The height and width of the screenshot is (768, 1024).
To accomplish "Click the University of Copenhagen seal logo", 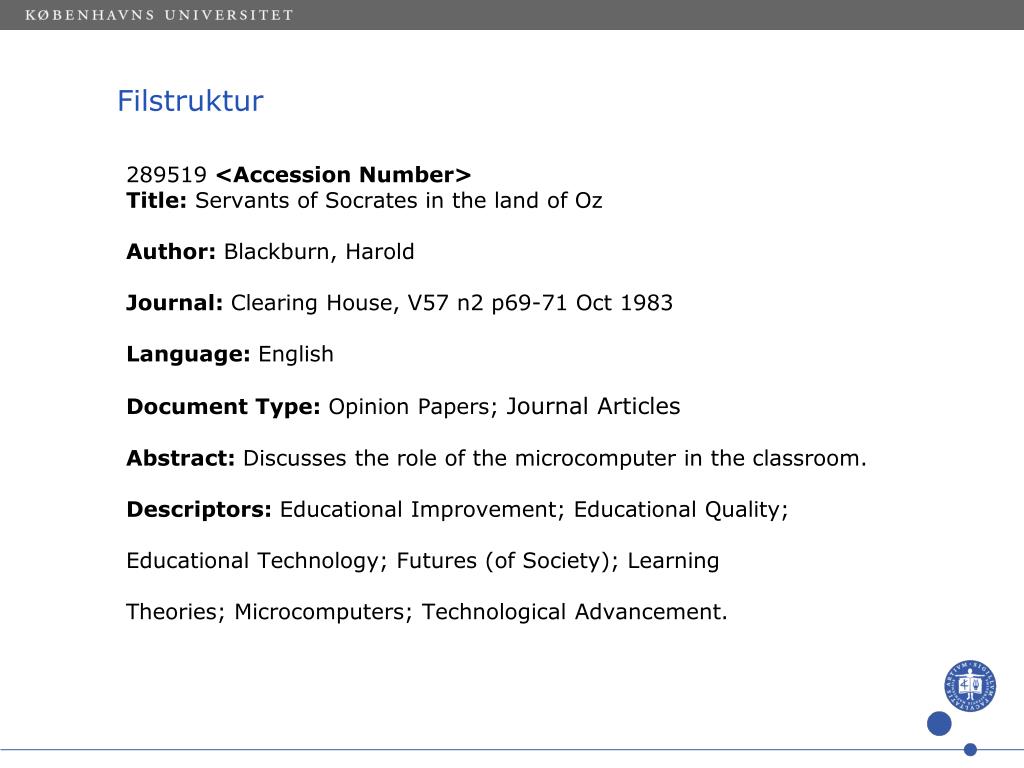I will (x=970, y=686).
